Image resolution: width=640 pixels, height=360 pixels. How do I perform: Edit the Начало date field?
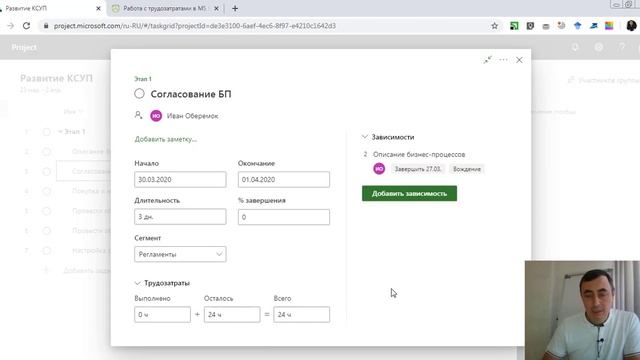coord(180,180)
